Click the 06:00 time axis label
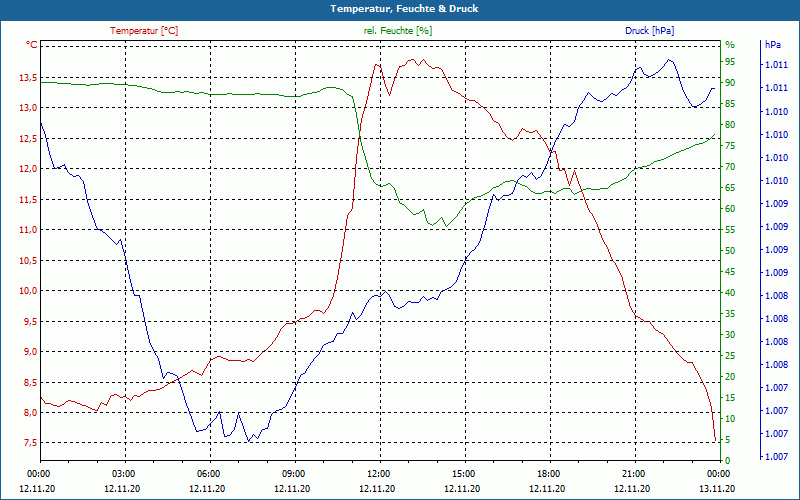 coord(209,473)
